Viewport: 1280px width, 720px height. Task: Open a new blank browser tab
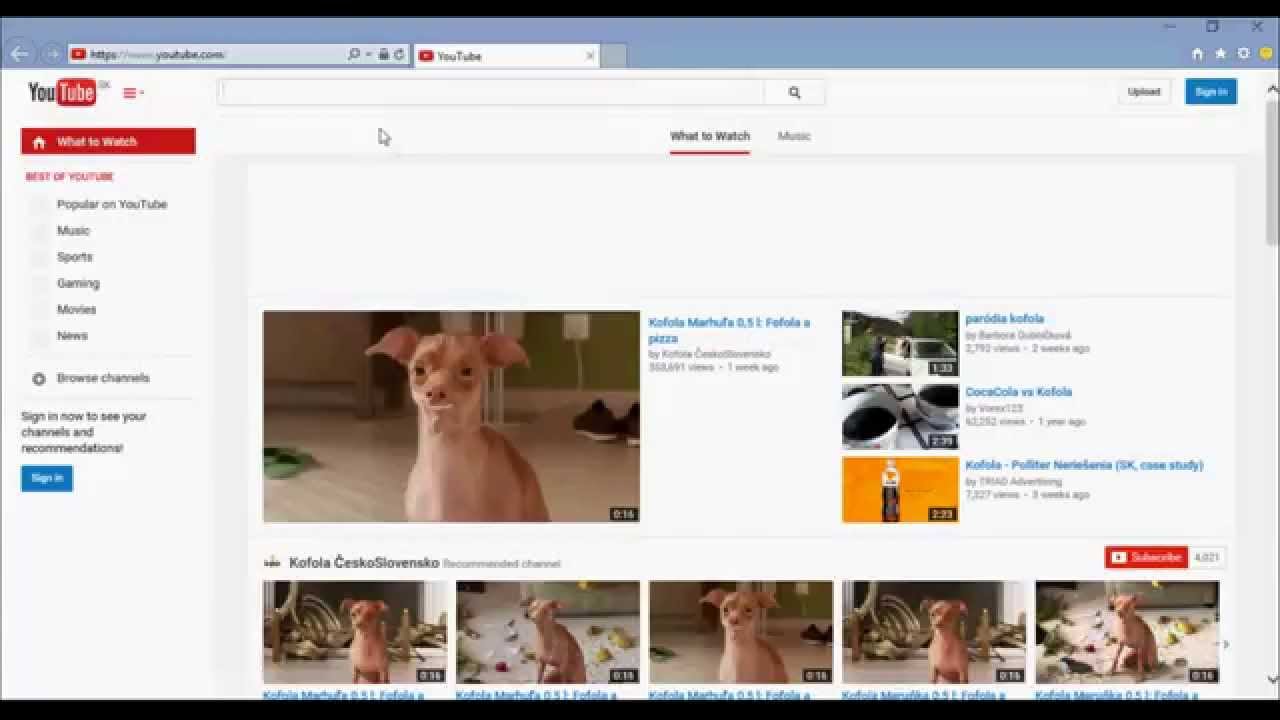[x=614, y=56]
